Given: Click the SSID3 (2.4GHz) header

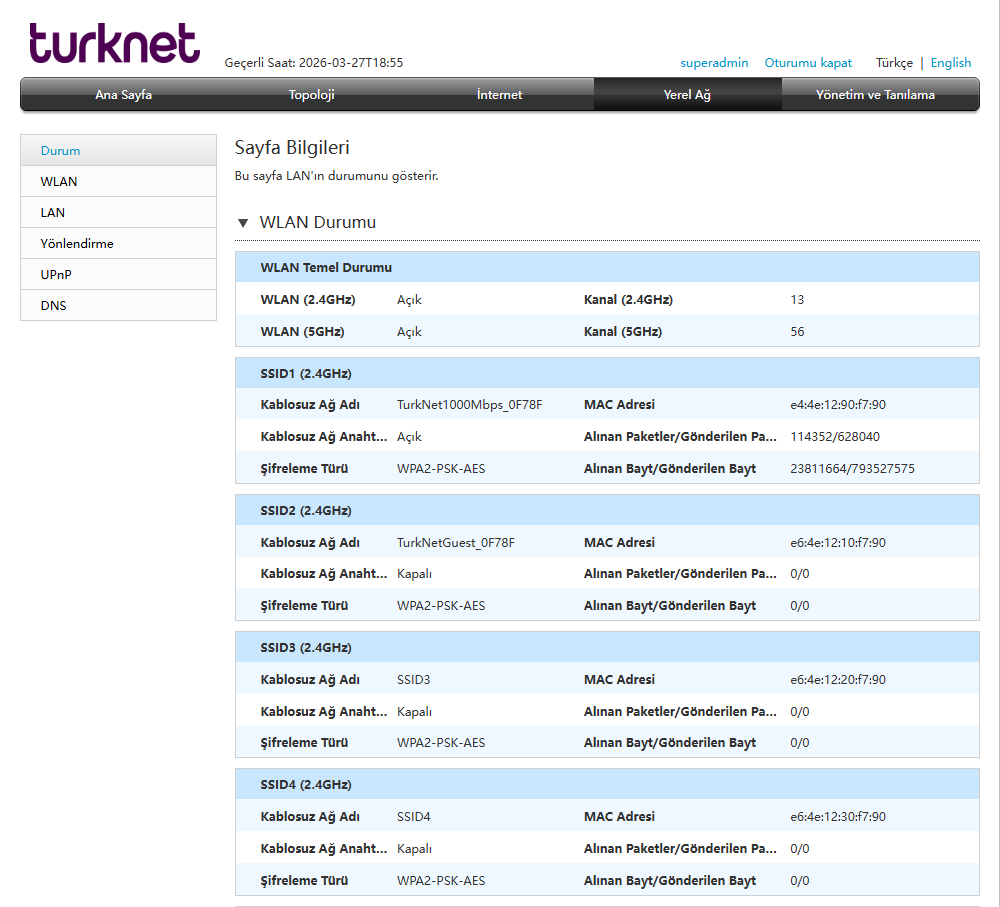Looking at the screenshot, I should pos(607,647).
